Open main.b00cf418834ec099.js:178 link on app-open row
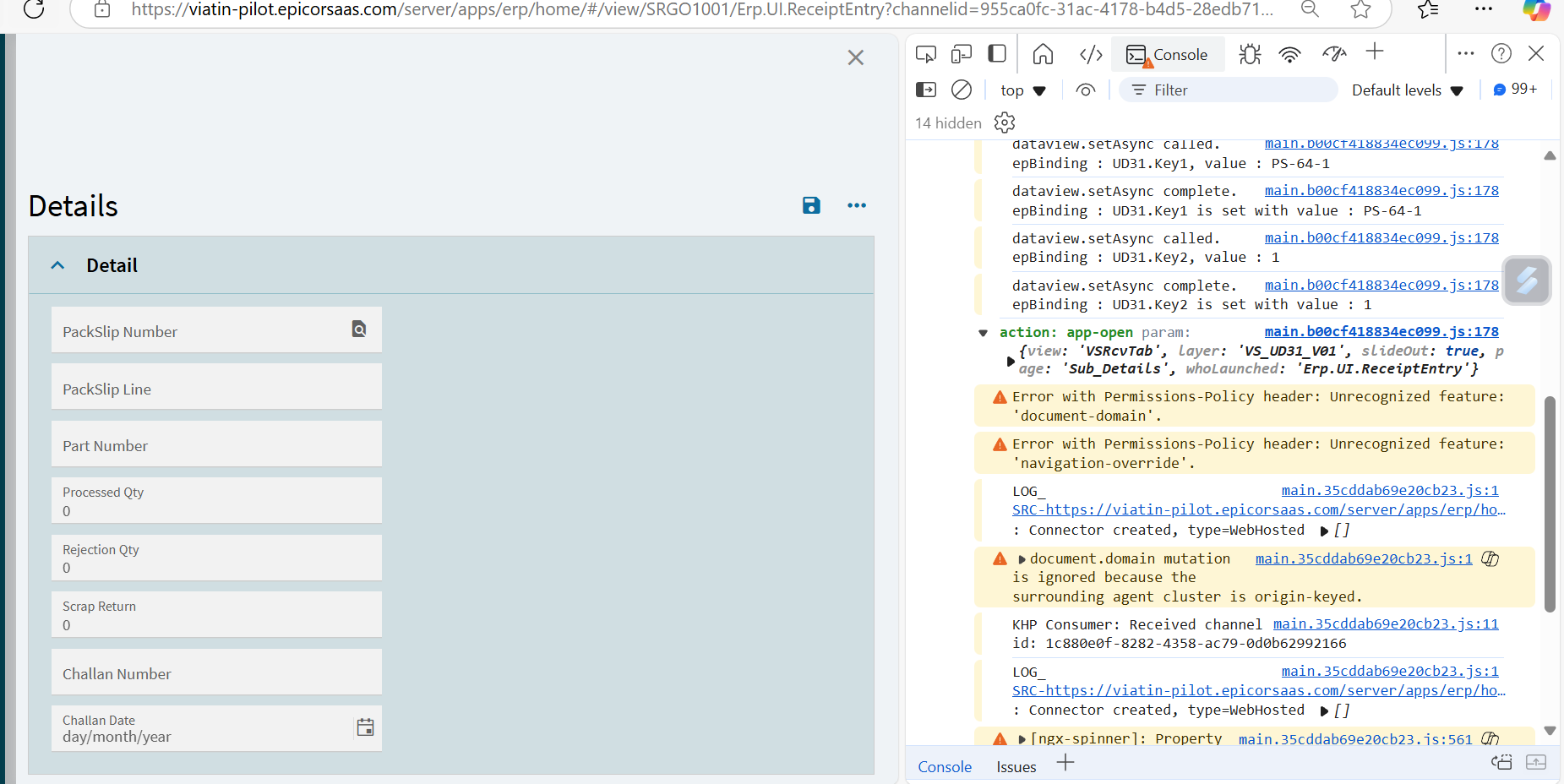The height and width of the screenshot is (784, 1564). click(1381, 331)
